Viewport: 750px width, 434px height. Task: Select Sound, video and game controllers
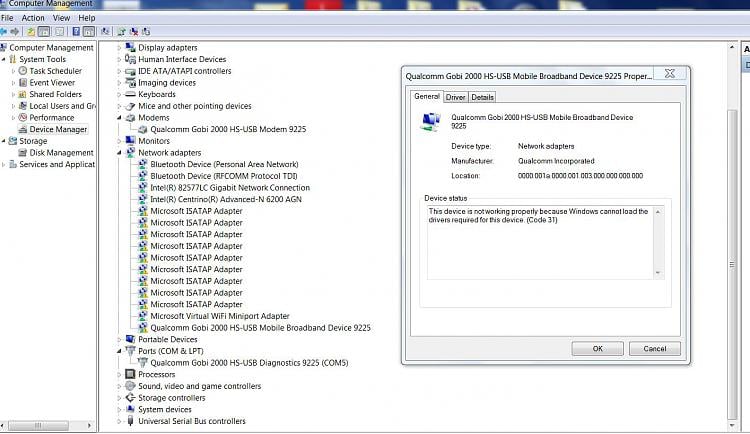199,386
